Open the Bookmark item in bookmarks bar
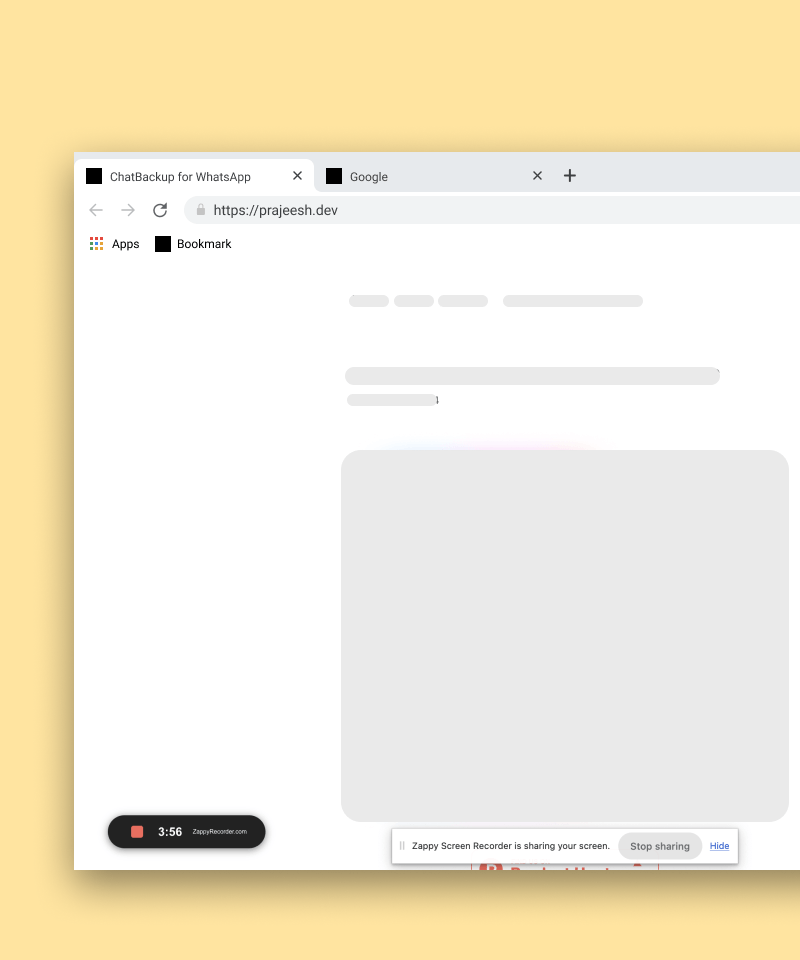 [x=193, y=244]
